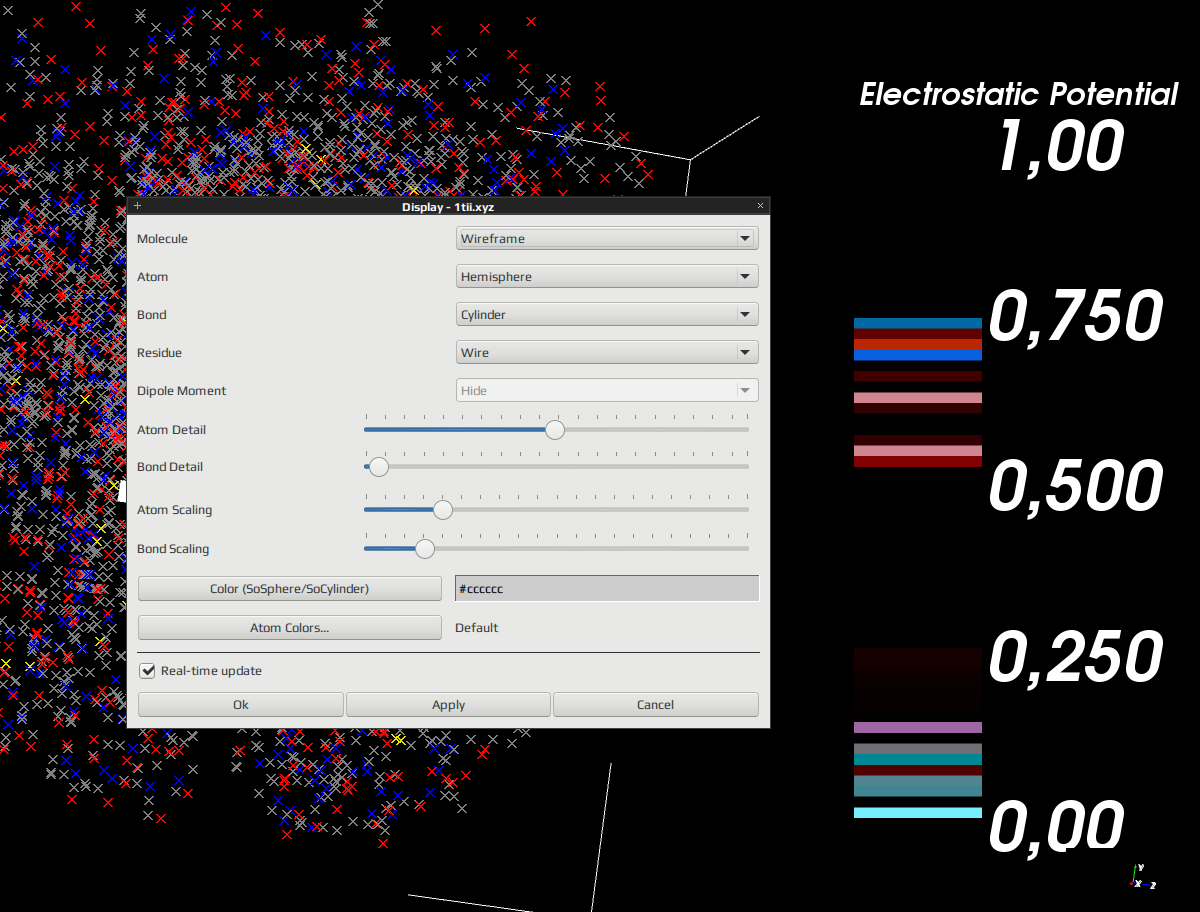Click the 0,00 legend value
The height and width of the screenshot is (912, 1200).
[1057, 828]
